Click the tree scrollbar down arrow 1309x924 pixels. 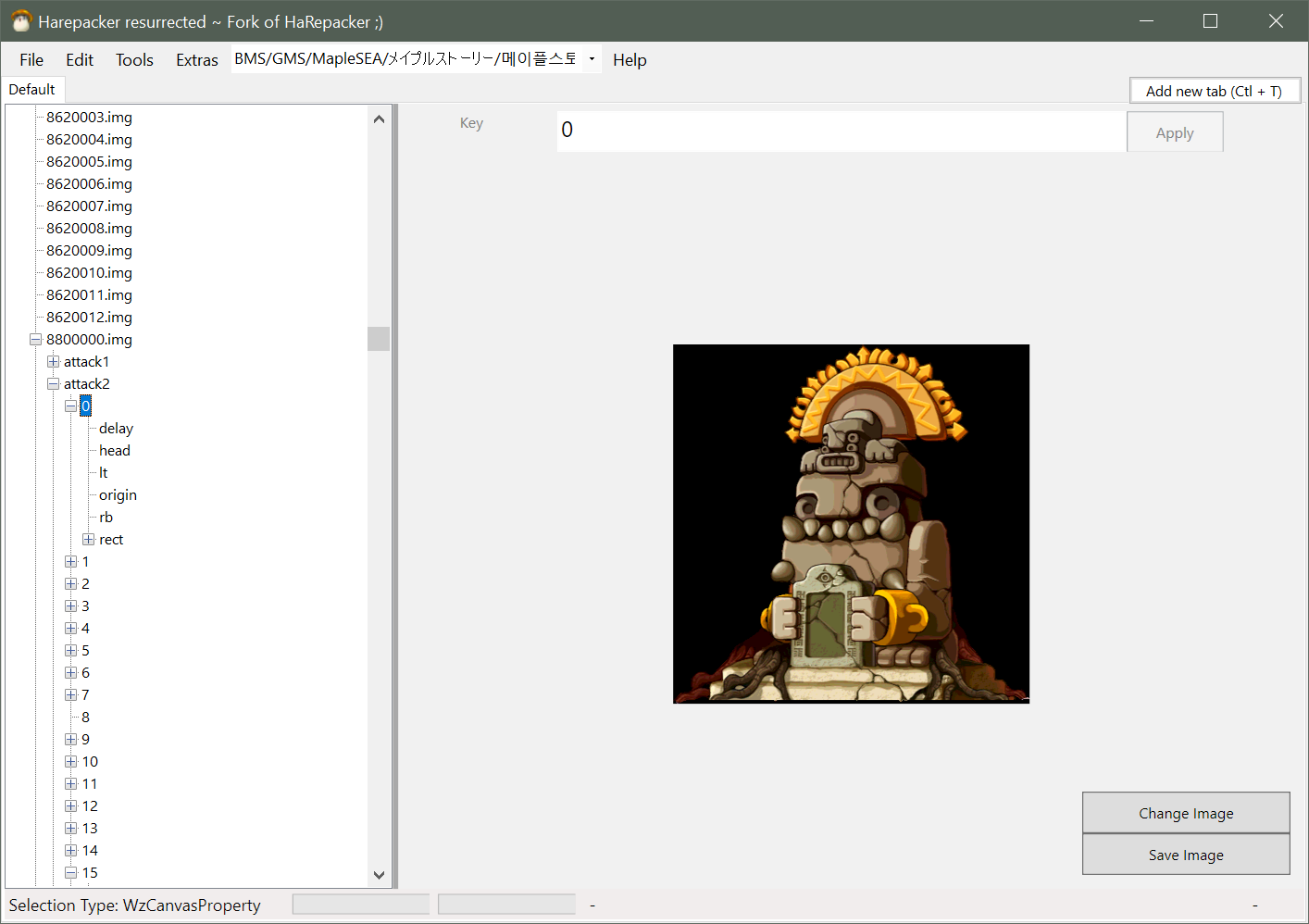pyautogui.click(x=379, y=875)
